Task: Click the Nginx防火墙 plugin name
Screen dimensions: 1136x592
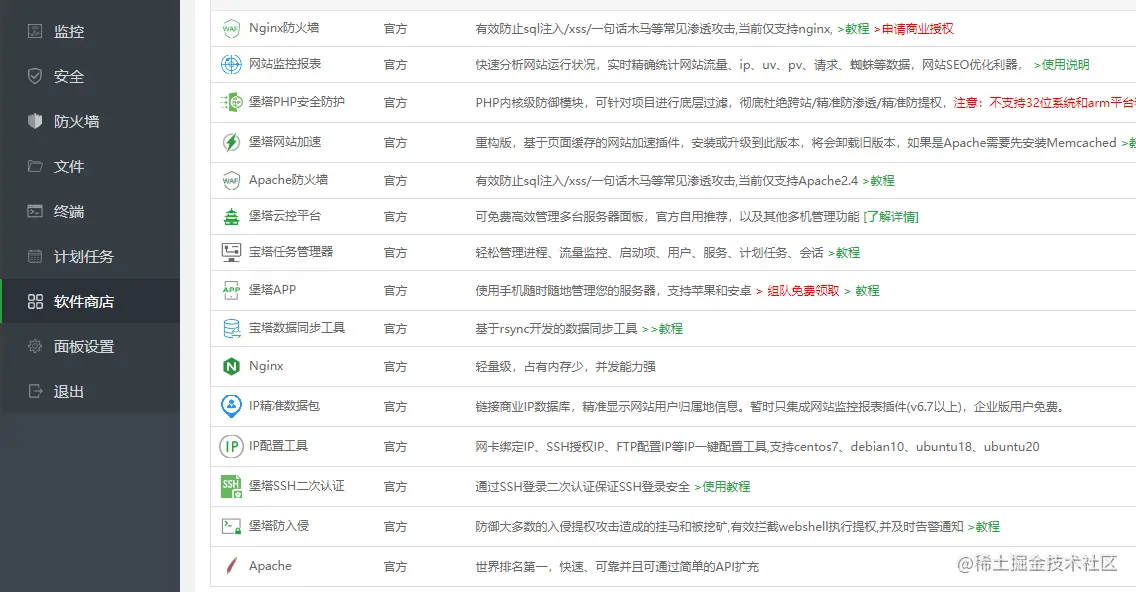Action: 284,28
